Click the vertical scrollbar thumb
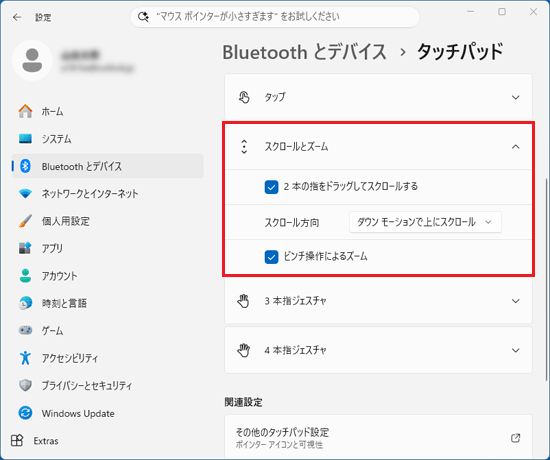The width and height of the screenshot is (550, 460). (x=546, y=279)
